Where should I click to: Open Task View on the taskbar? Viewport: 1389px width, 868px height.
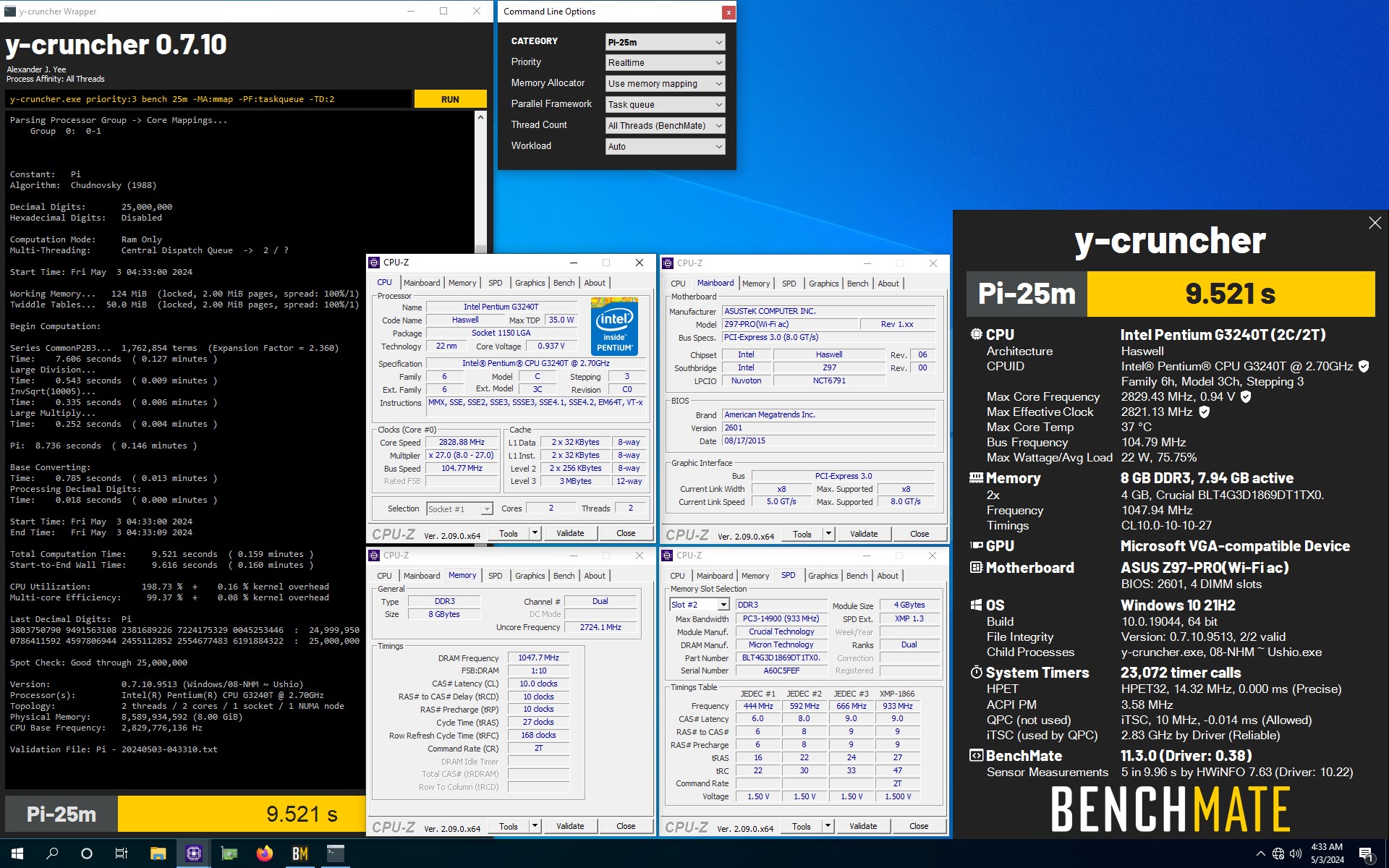point(122,854)
